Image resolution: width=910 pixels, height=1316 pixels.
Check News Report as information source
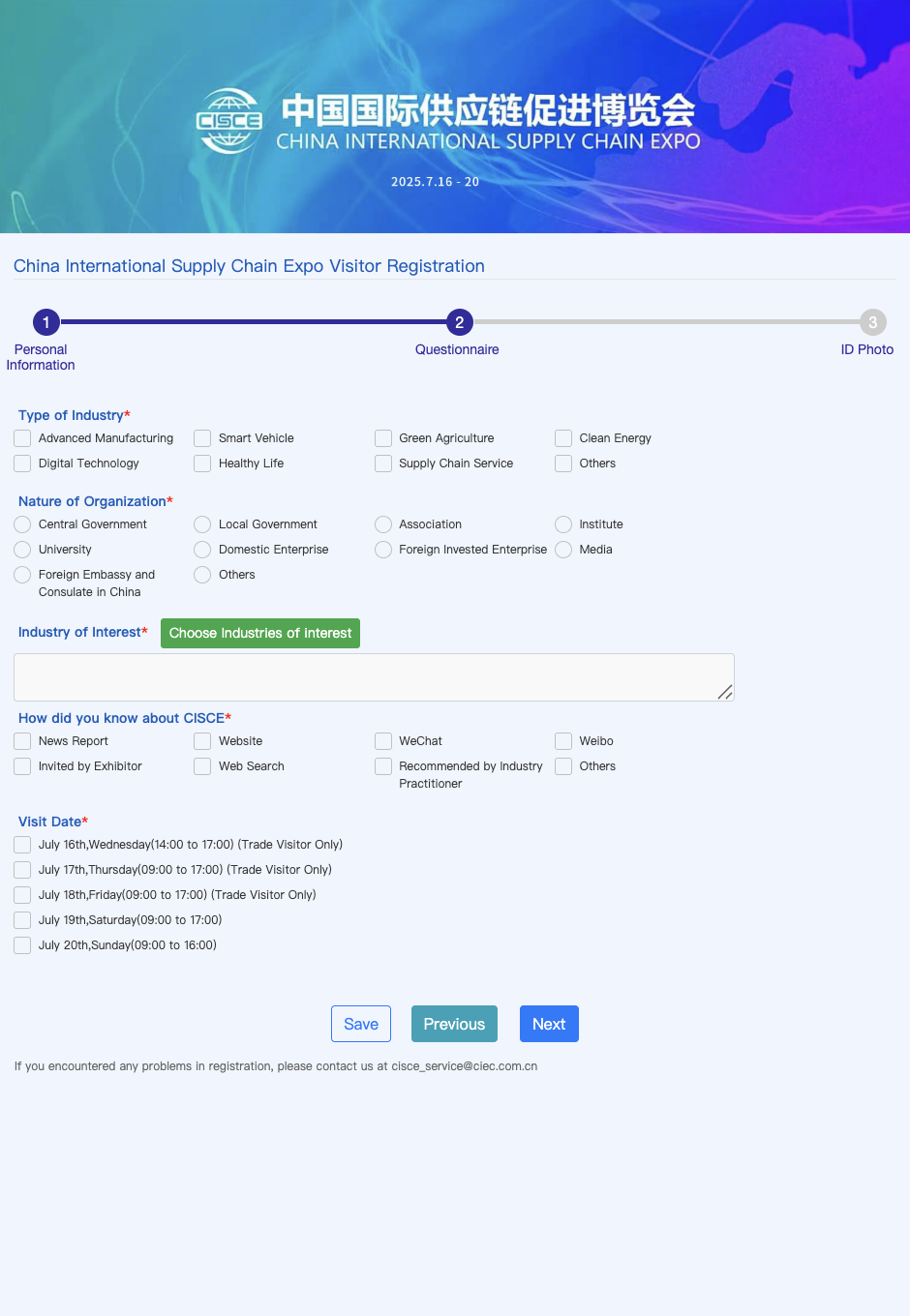click(22, 741)
